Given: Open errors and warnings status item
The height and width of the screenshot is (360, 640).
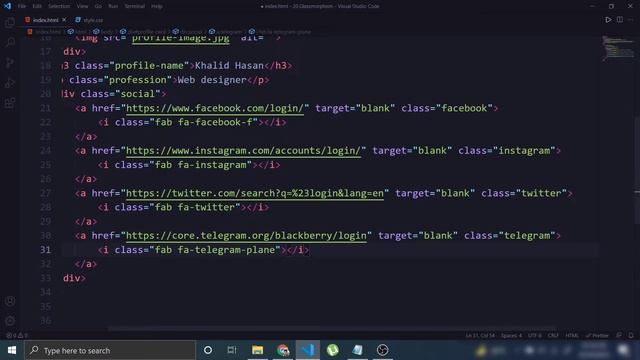Looking at the screenshot, I should click(x=17, y=336).
